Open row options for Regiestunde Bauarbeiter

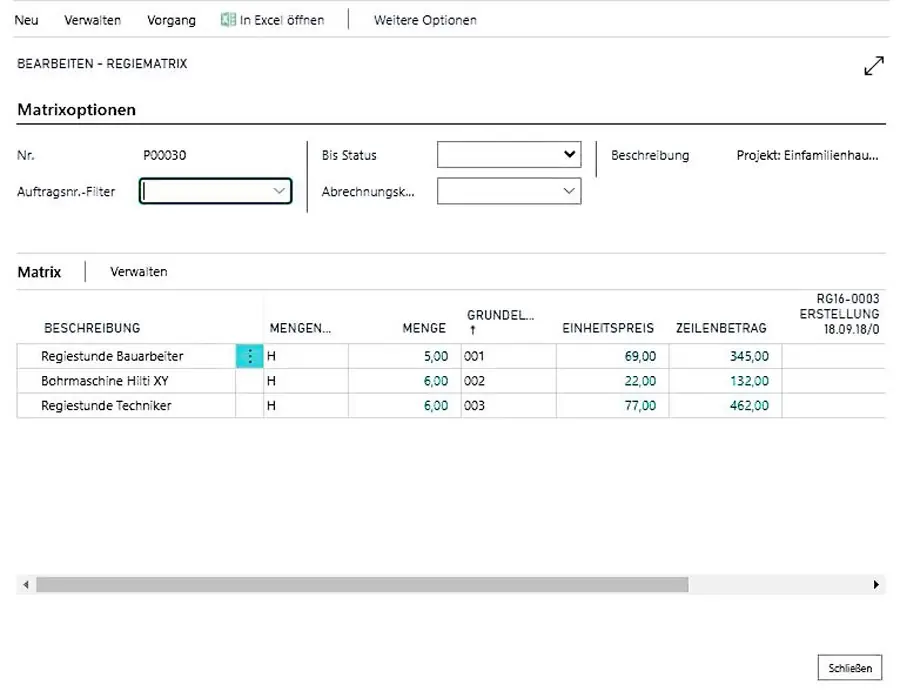click(250, 356)
